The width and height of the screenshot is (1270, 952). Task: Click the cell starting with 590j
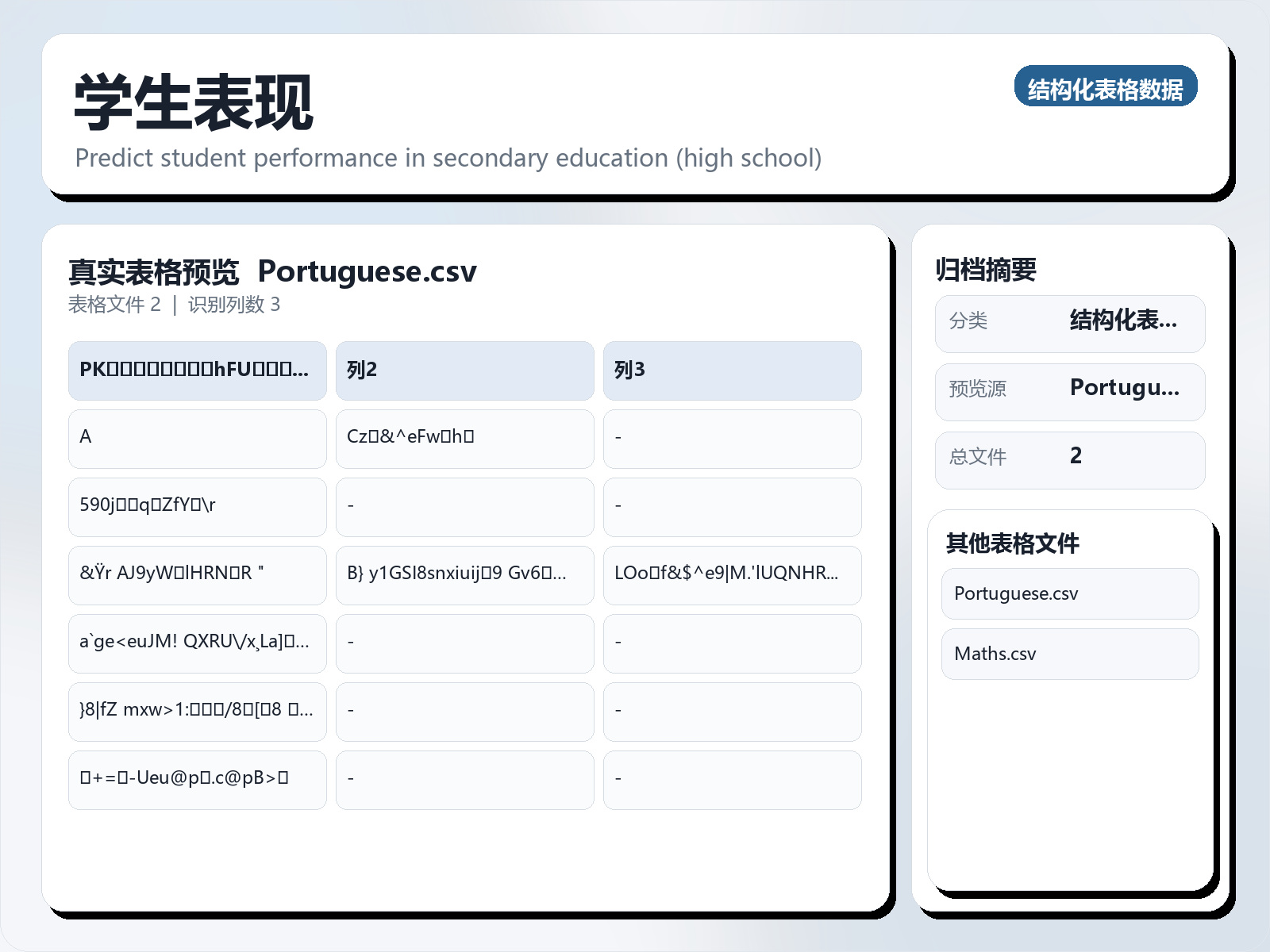197,507
